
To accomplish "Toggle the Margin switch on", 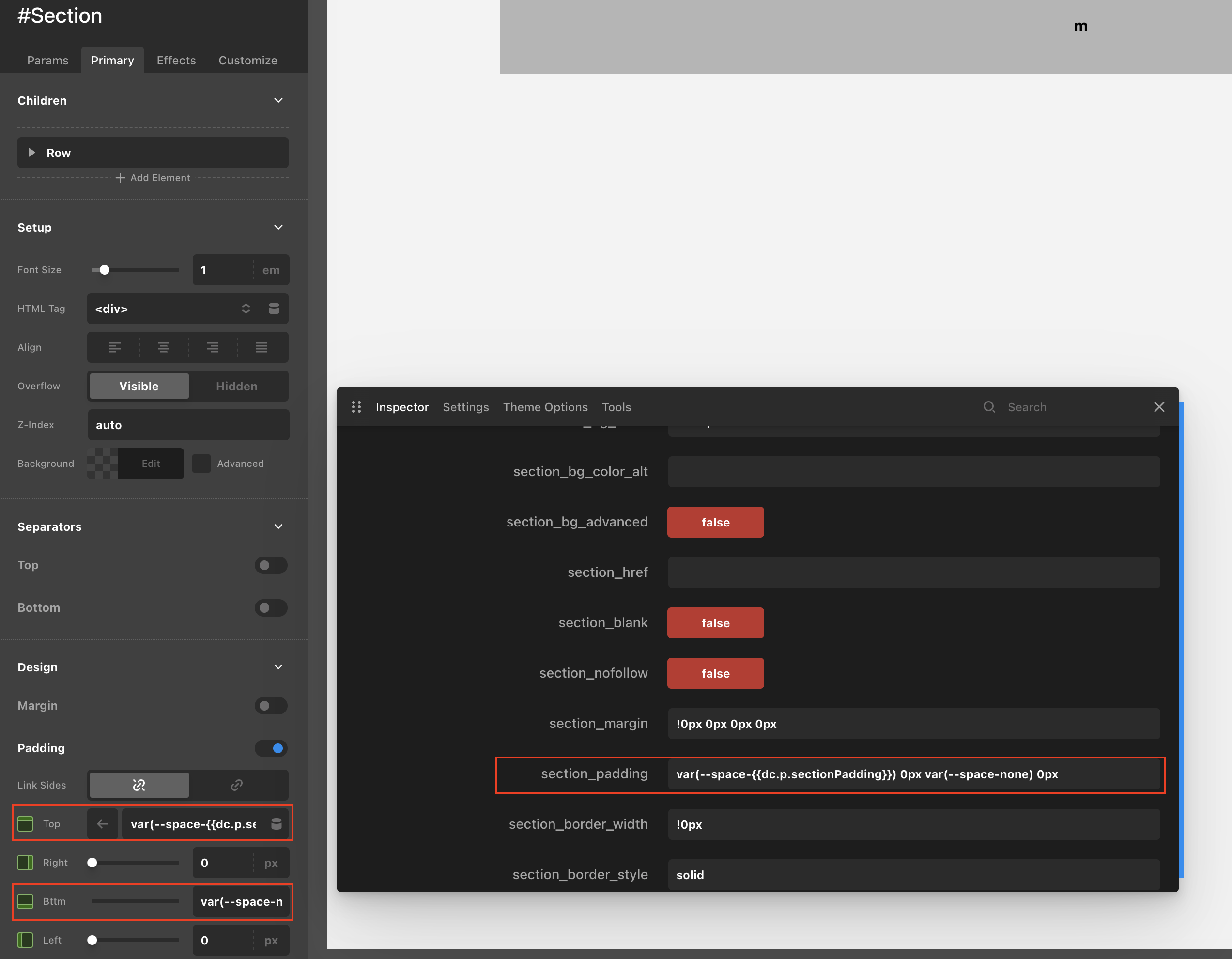I will pos(271,706).
